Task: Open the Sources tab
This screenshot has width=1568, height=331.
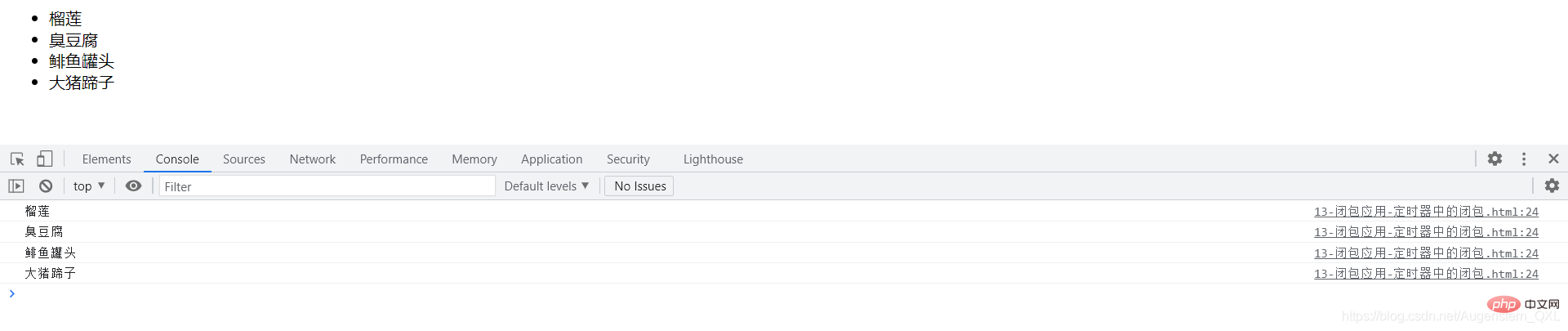Action: [243, 159]
